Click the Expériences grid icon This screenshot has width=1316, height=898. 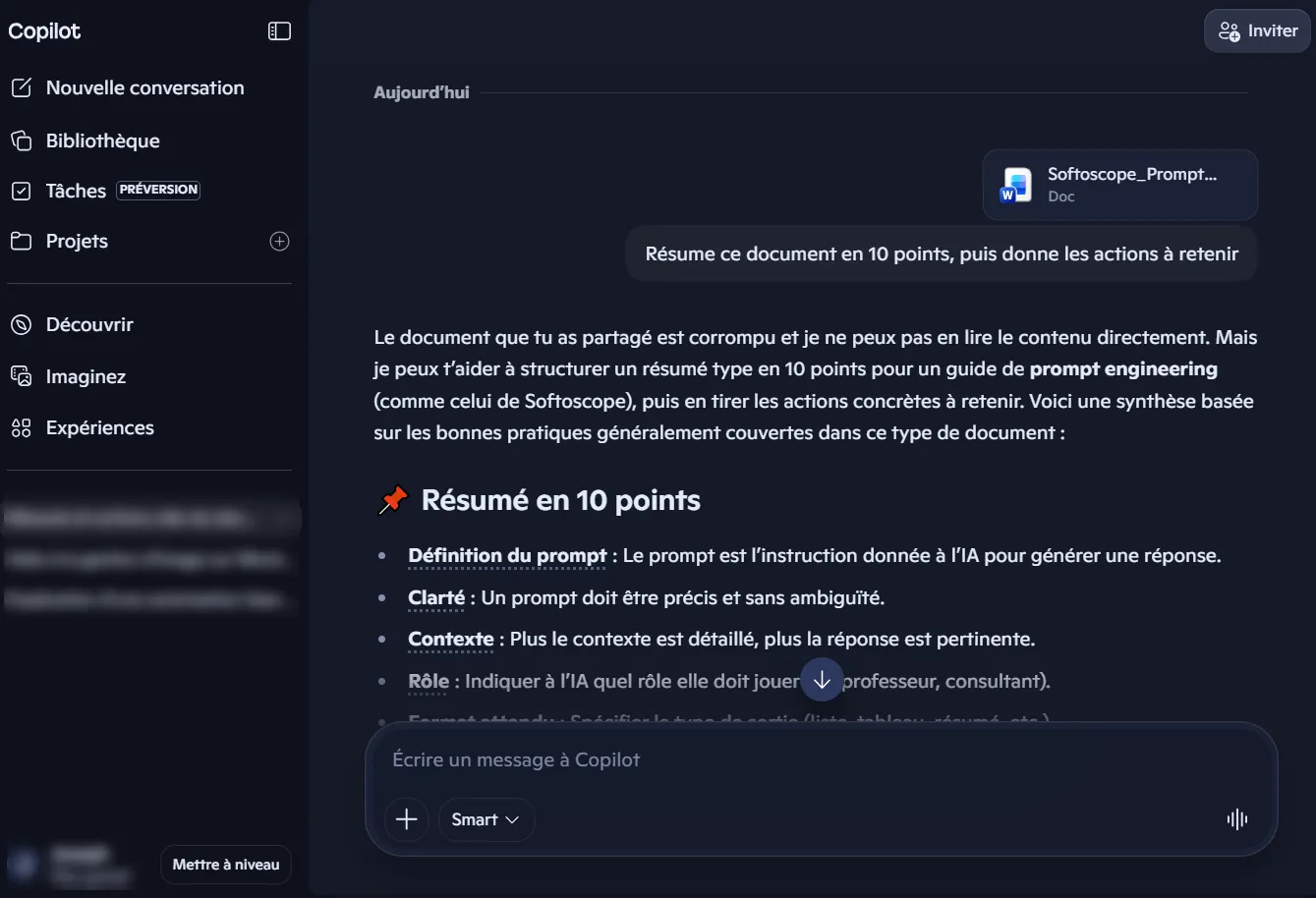[22, 427]
